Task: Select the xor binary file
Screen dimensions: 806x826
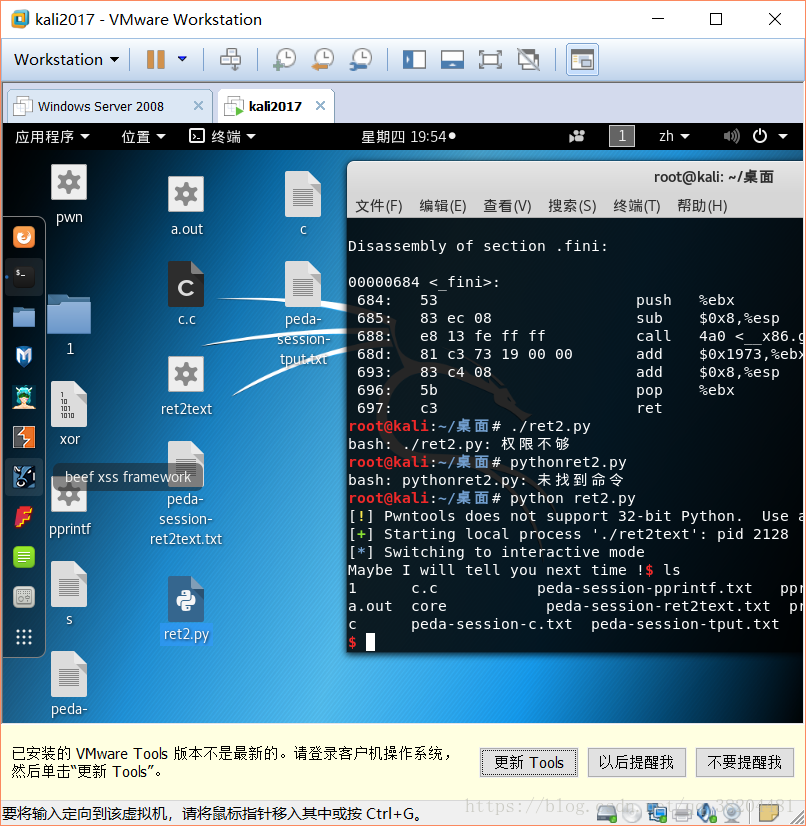Action: coord(69,413)
